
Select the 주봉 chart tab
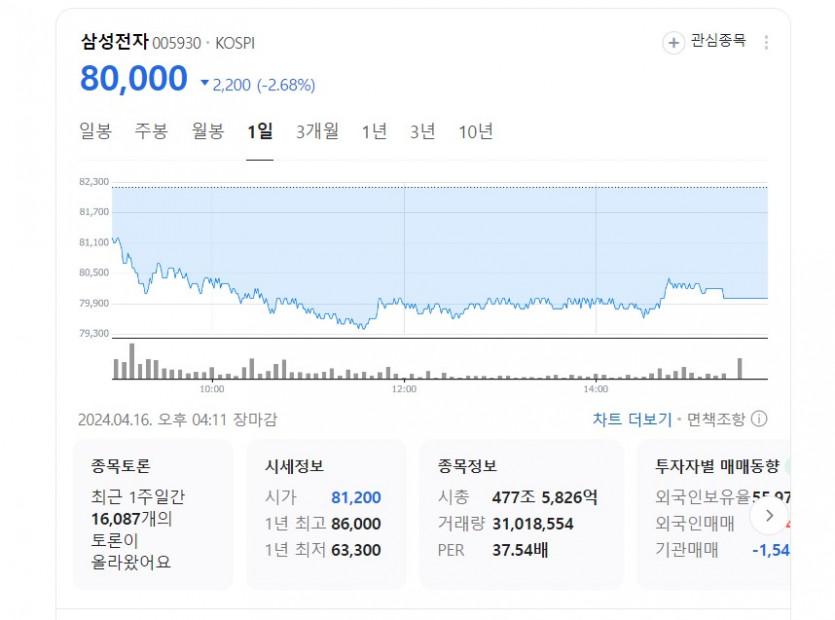[x=152, y=132]
